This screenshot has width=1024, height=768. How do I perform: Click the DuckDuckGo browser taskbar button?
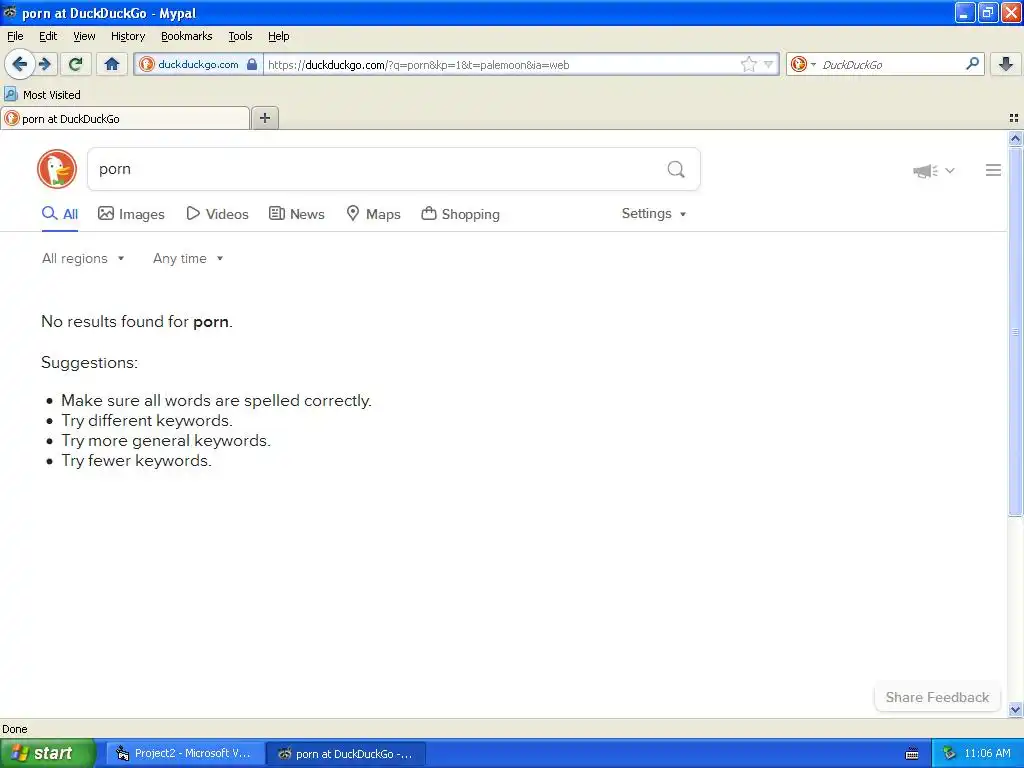346,754
